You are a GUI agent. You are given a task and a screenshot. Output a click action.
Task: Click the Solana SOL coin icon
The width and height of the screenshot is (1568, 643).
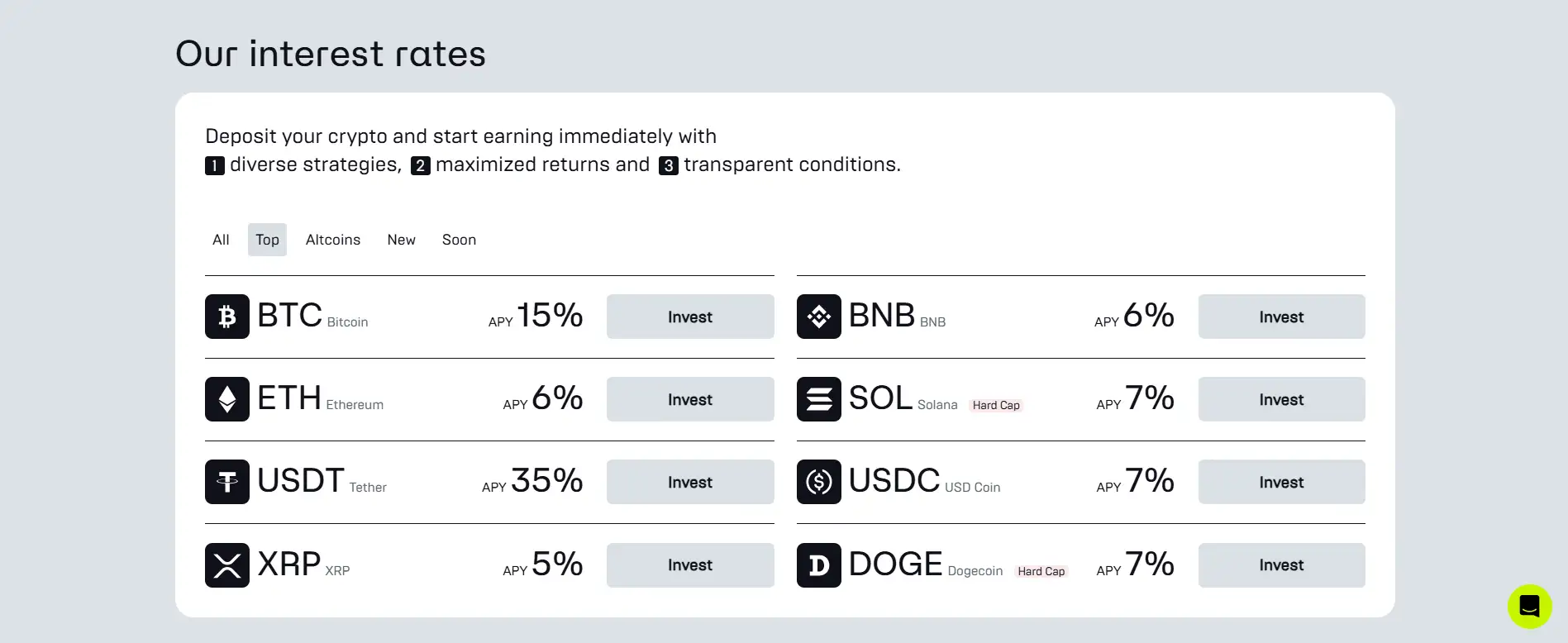click(818, 399)
